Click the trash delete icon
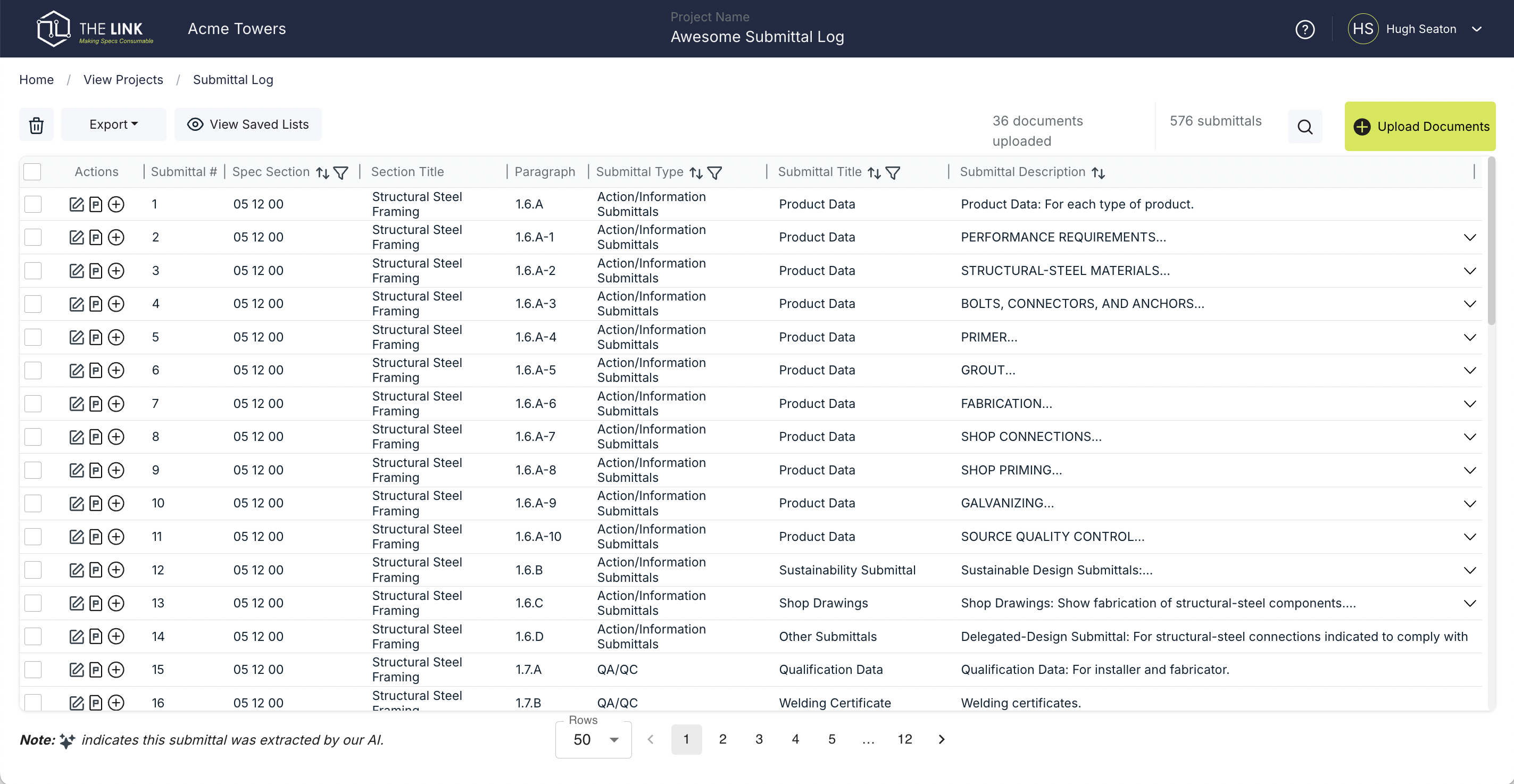Screen dimensions: 1514x784 [36, 124]
